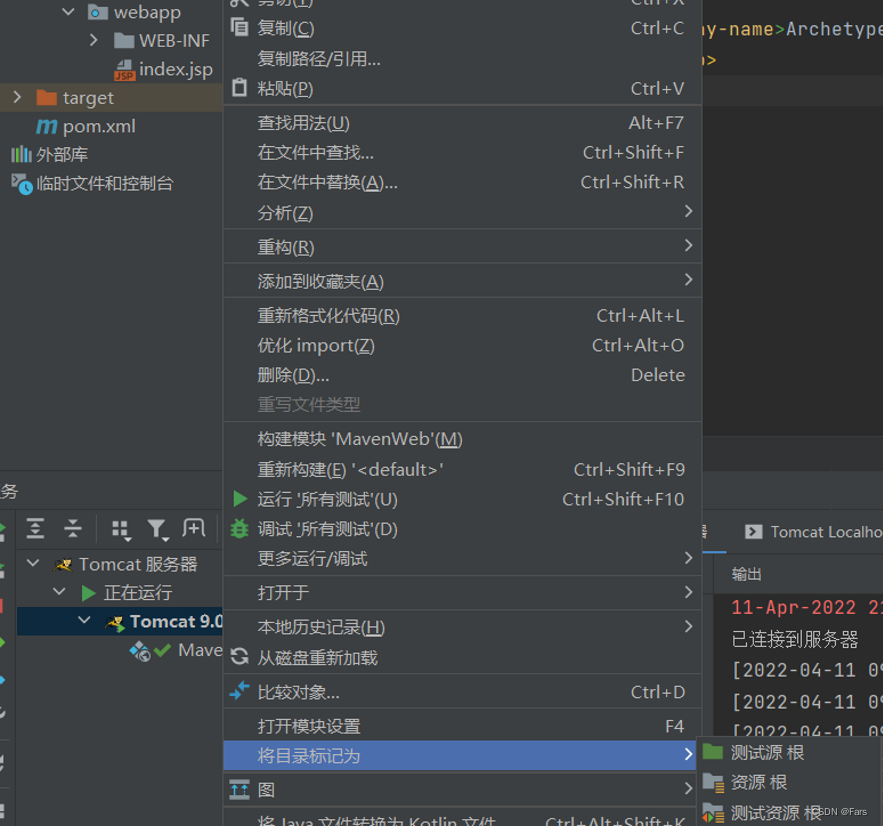The image size is (883, 826).
Task: Open the 分析(Z) submenu arrow
Action: tap(688, 211)
